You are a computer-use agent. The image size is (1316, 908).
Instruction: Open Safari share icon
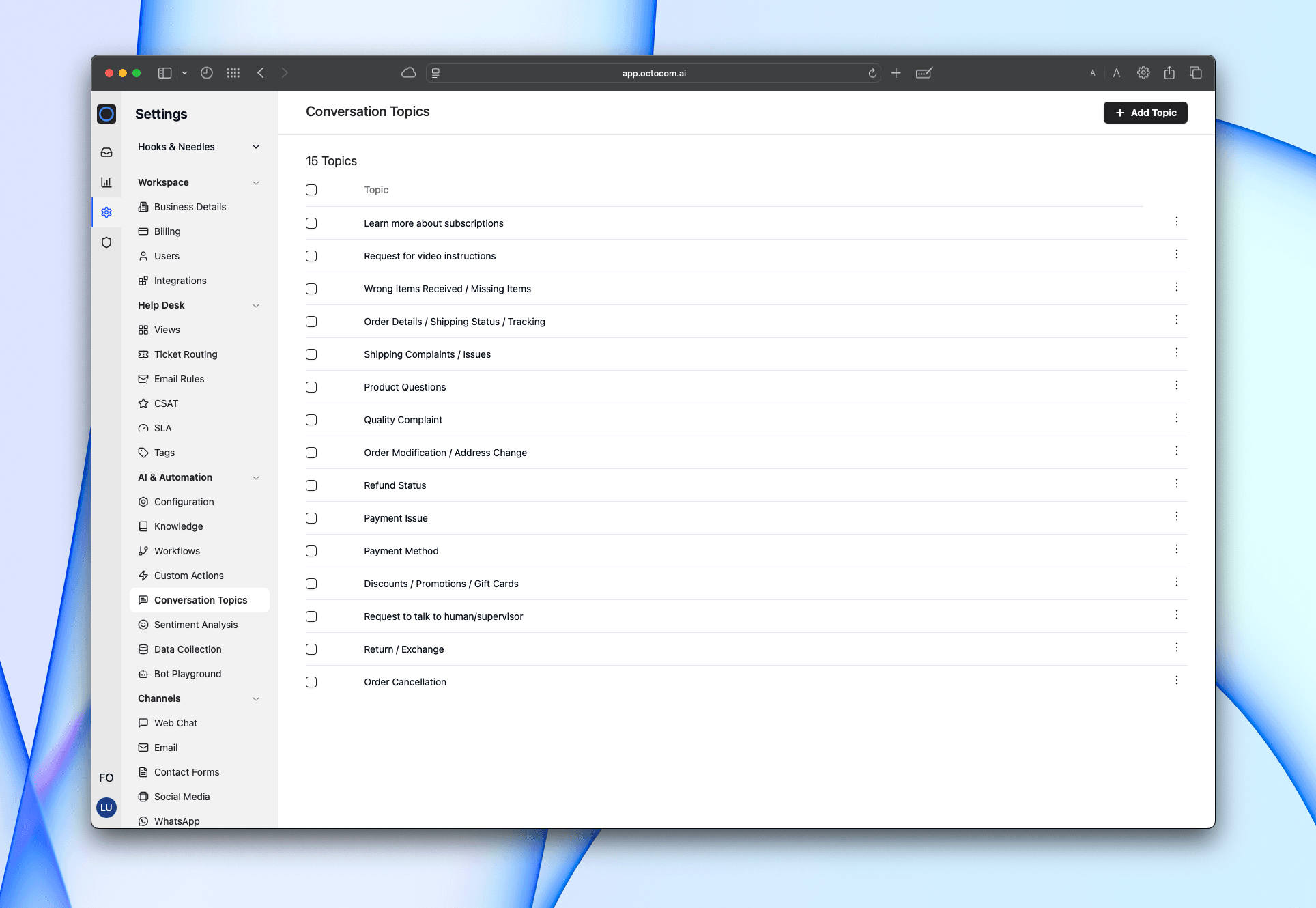click(x=1169, y=73)
